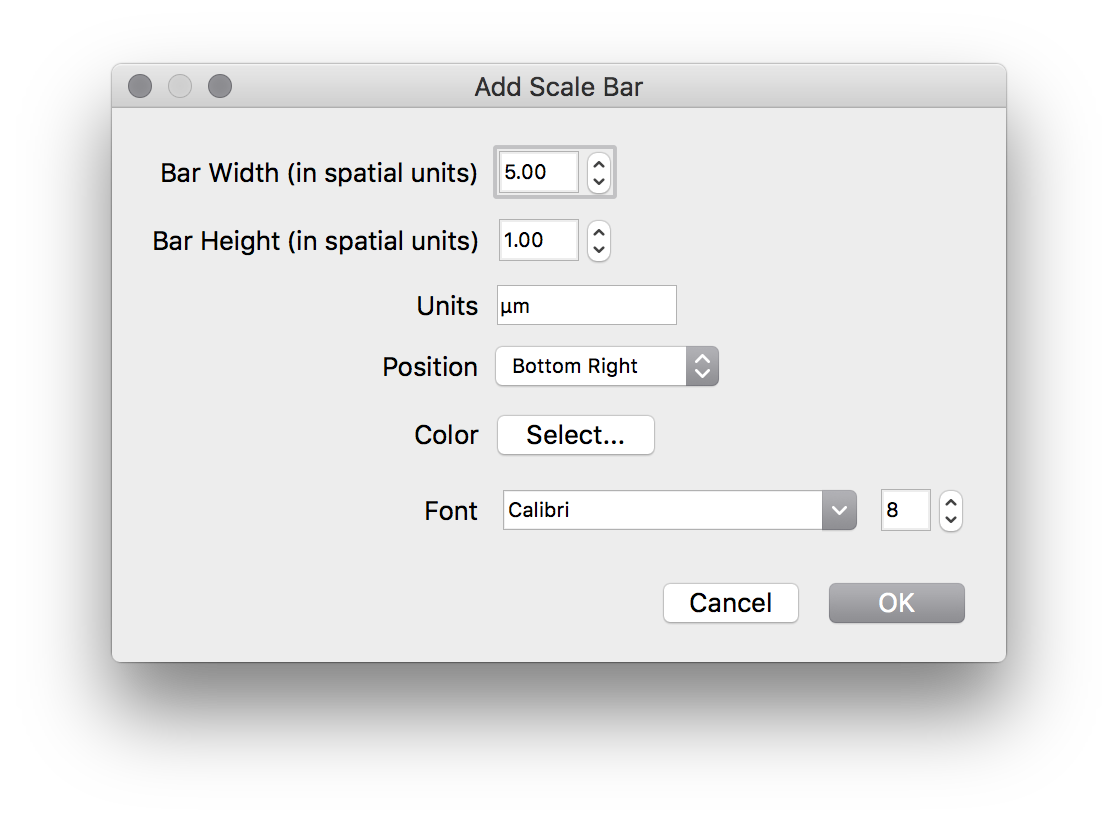Increase the font size with its up stepper
1118x822 pixels.
point(950,502)
